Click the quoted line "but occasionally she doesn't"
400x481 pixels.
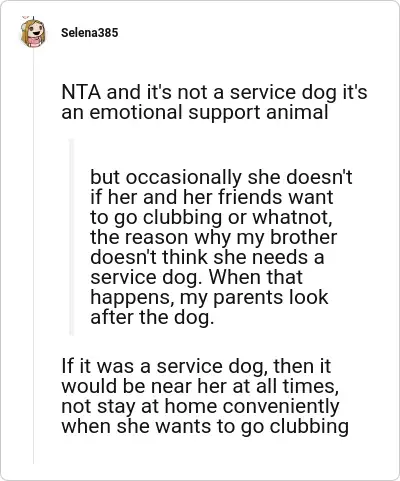pos(221,177)
